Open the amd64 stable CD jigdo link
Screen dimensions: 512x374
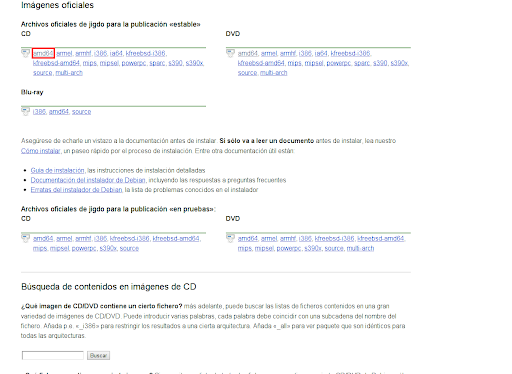[43, 53]
